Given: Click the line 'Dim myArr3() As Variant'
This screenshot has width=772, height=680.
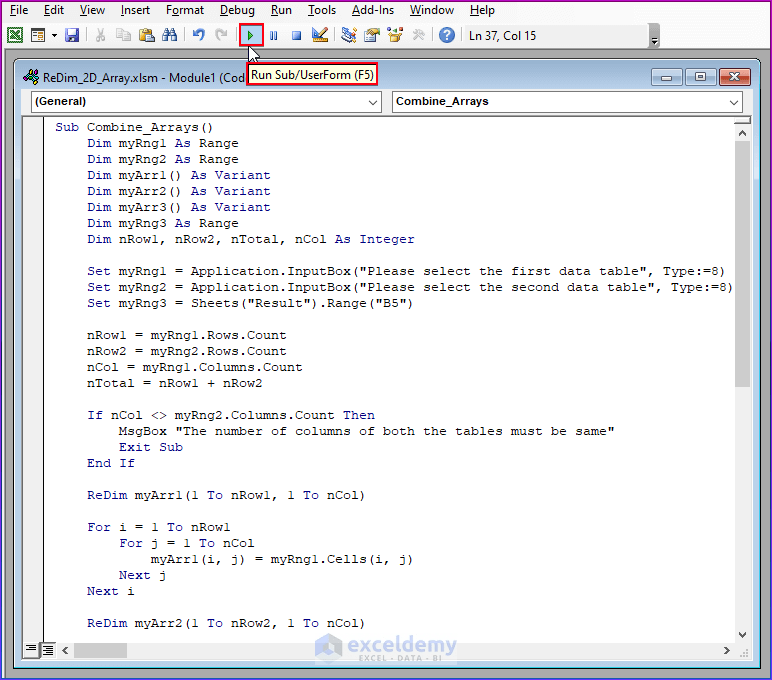Looking at the screenshot, I should (x=179, y=207).
